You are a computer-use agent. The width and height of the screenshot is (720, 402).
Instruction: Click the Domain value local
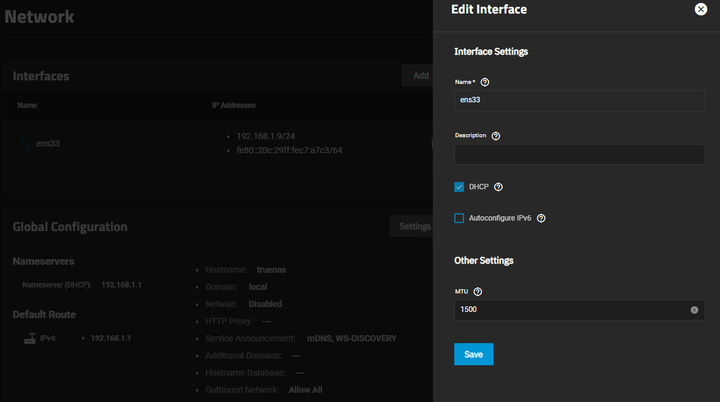pyautogui.click(x=258, y=287)
